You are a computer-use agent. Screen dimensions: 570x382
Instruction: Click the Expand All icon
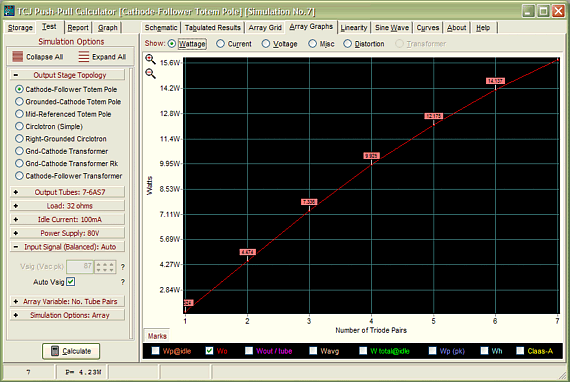click(x=84, y=57)
